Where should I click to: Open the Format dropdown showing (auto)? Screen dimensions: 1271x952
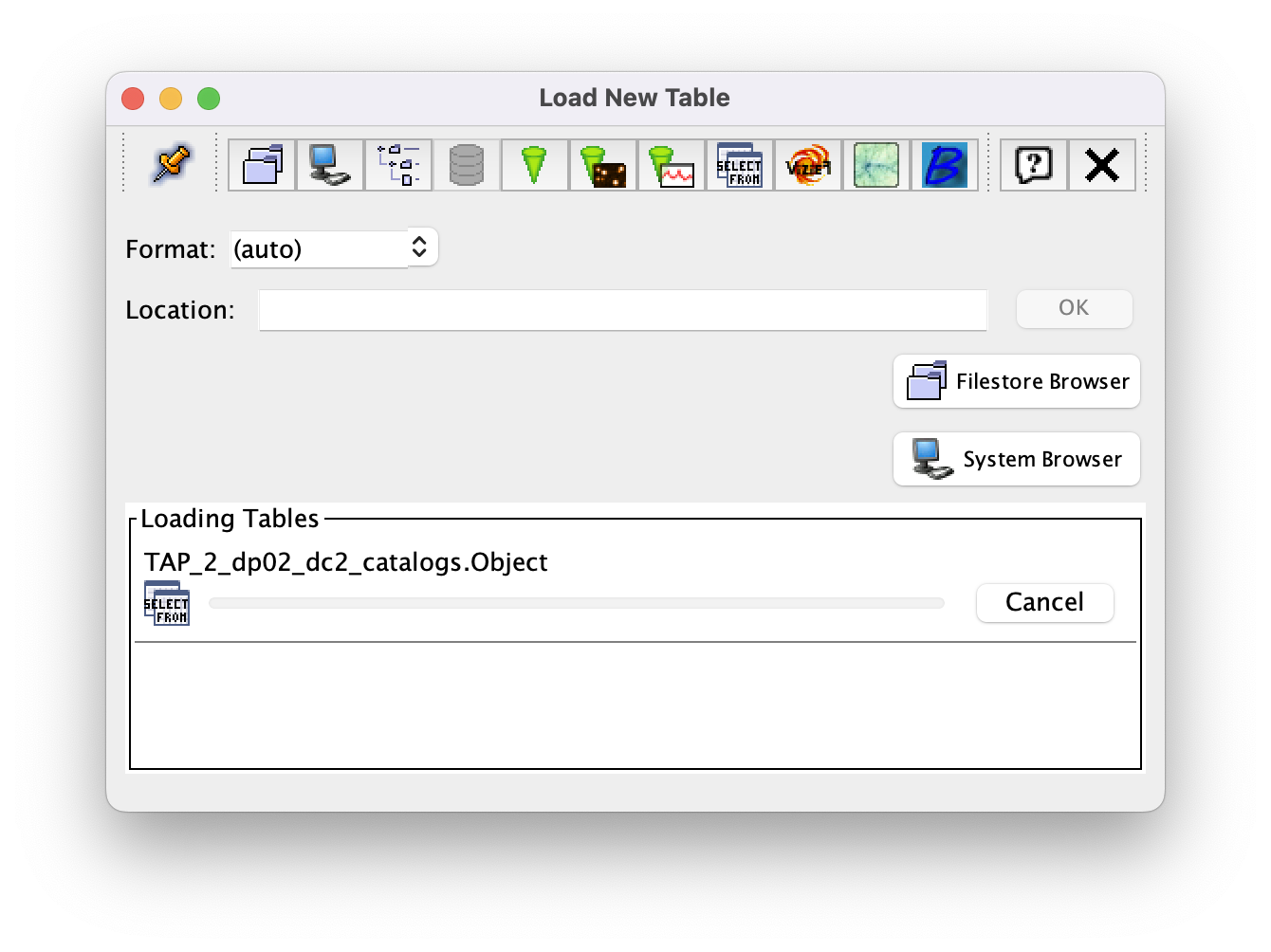point(334,247)
